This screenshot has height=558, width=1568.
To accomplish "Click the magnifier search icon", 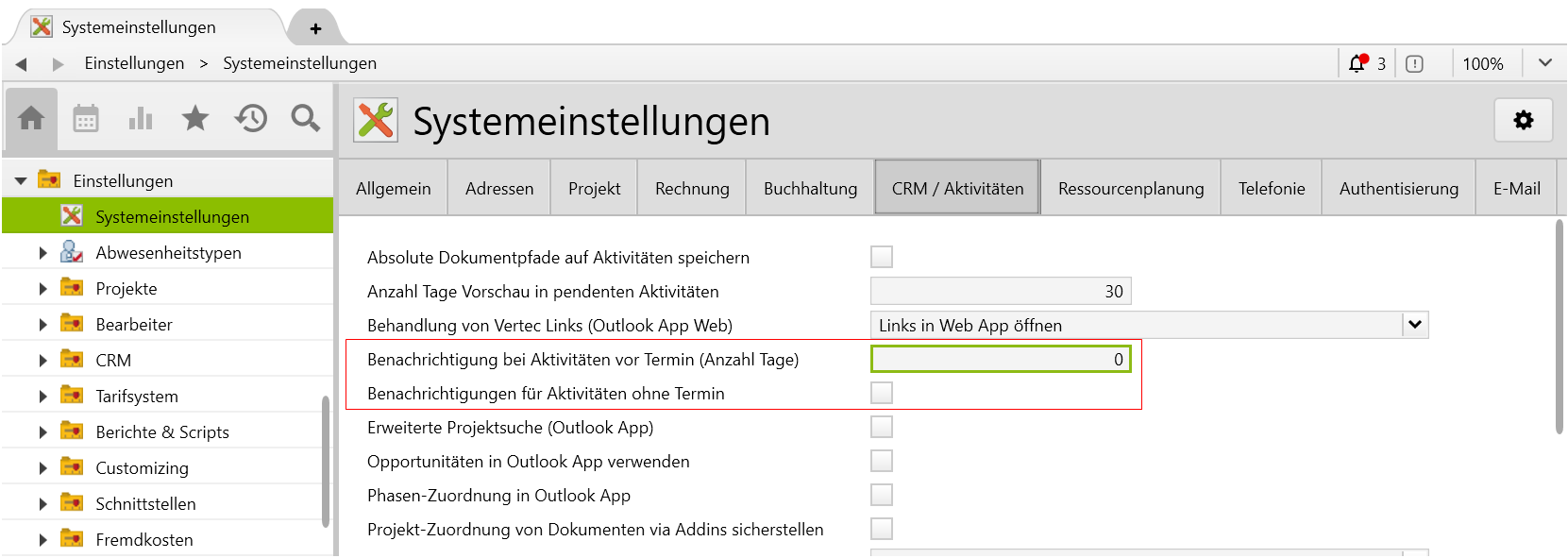I will [x=305, y=118].
